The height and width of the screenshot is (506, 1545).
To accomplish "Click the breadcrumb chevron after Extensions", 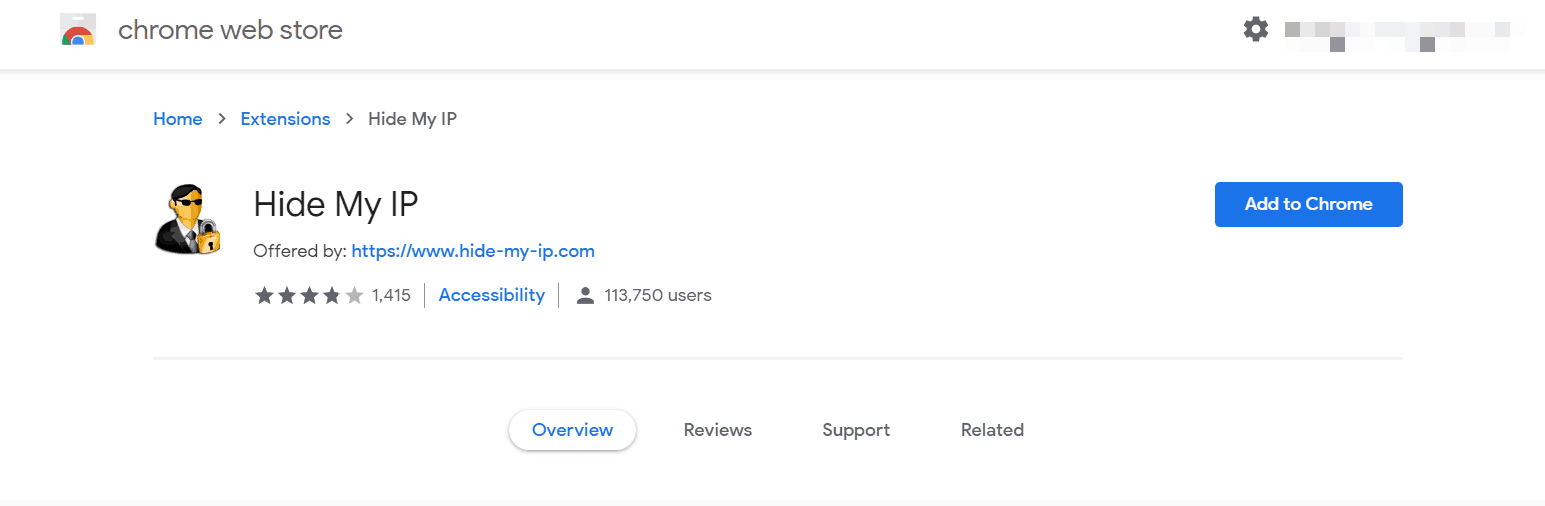I will coord(350,119).
